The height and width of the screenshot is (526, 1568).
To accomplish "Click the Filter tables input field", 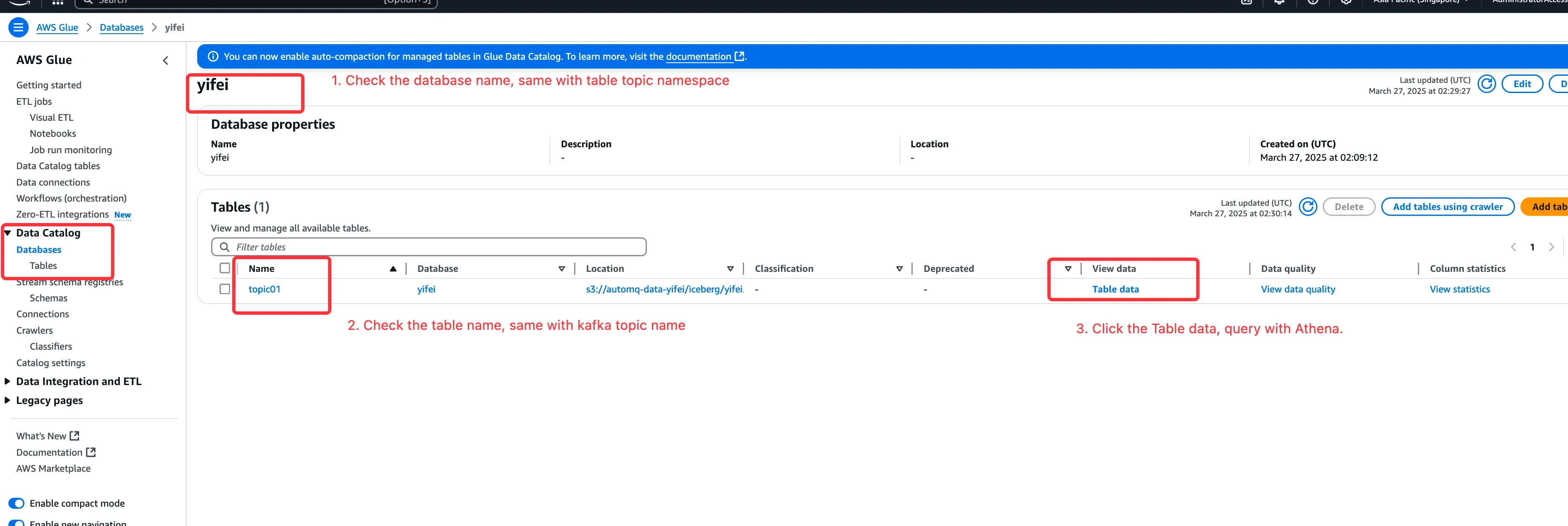I will pos(438,247).
